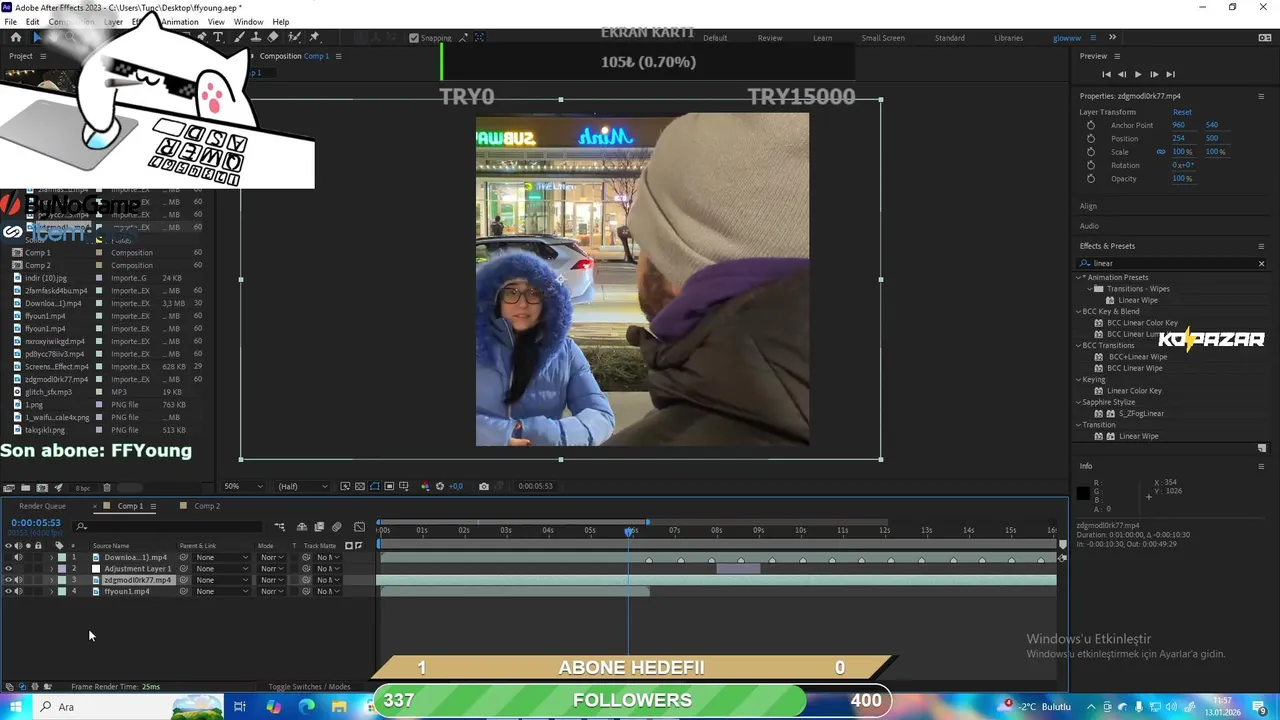1280x720 pixels.
Task: Click the Scale constrain proportions link icon
Action: [1161, 152]
